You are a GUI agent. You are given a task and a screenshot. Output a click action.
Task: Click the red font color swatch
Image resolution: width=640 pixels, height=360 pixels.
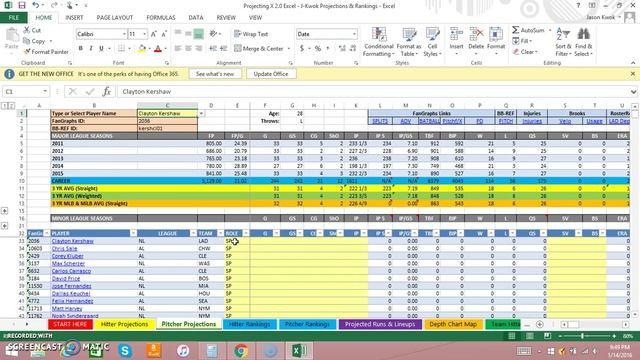[158, 49]
